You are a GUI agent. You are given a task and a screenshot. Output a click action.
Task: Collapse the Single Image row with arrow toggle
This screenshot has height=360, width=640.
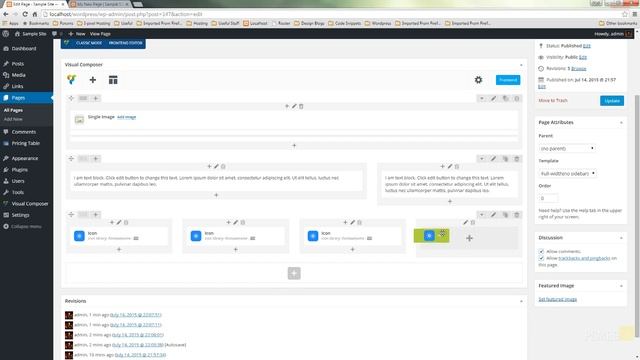[482, 98]
